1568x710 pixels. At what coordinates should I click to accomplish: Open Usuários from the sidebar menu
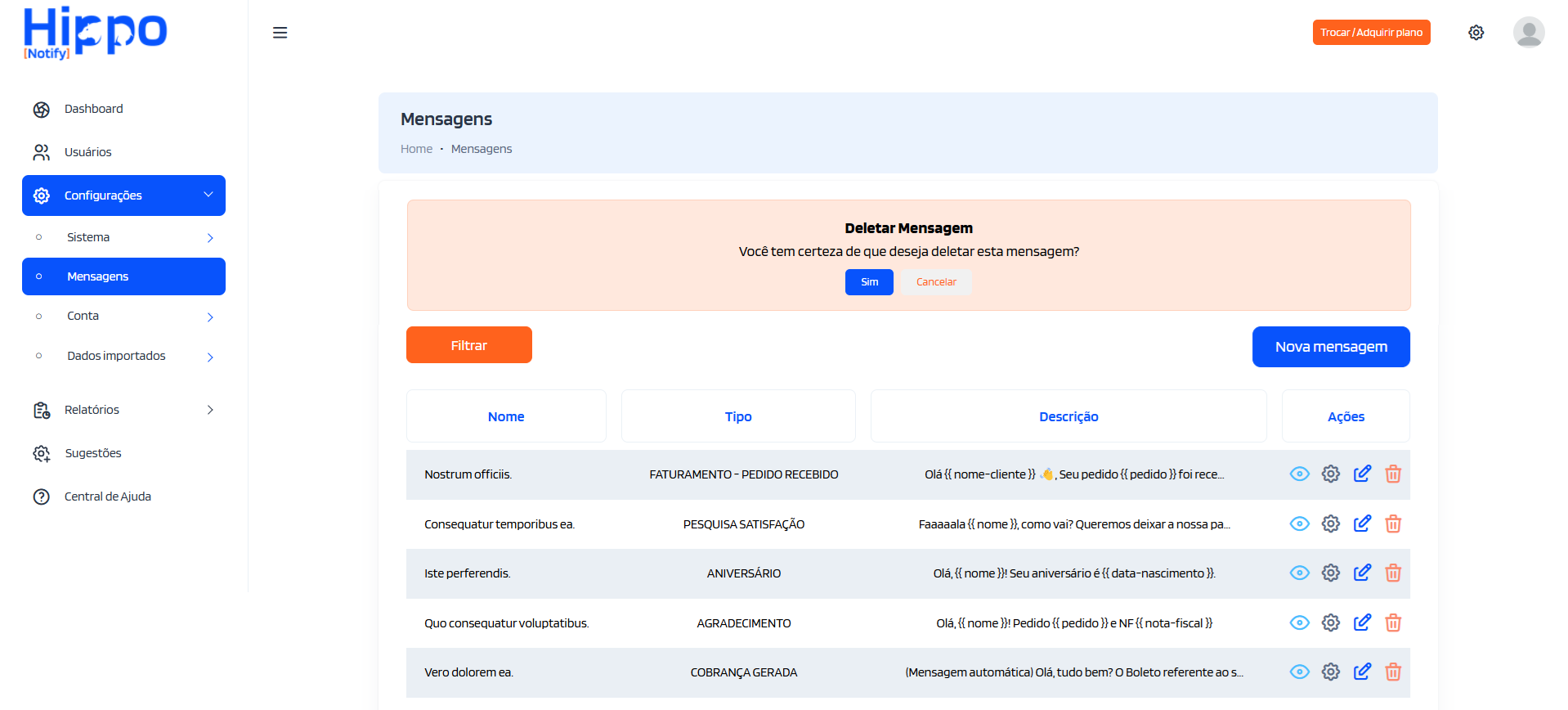point(87,152)
